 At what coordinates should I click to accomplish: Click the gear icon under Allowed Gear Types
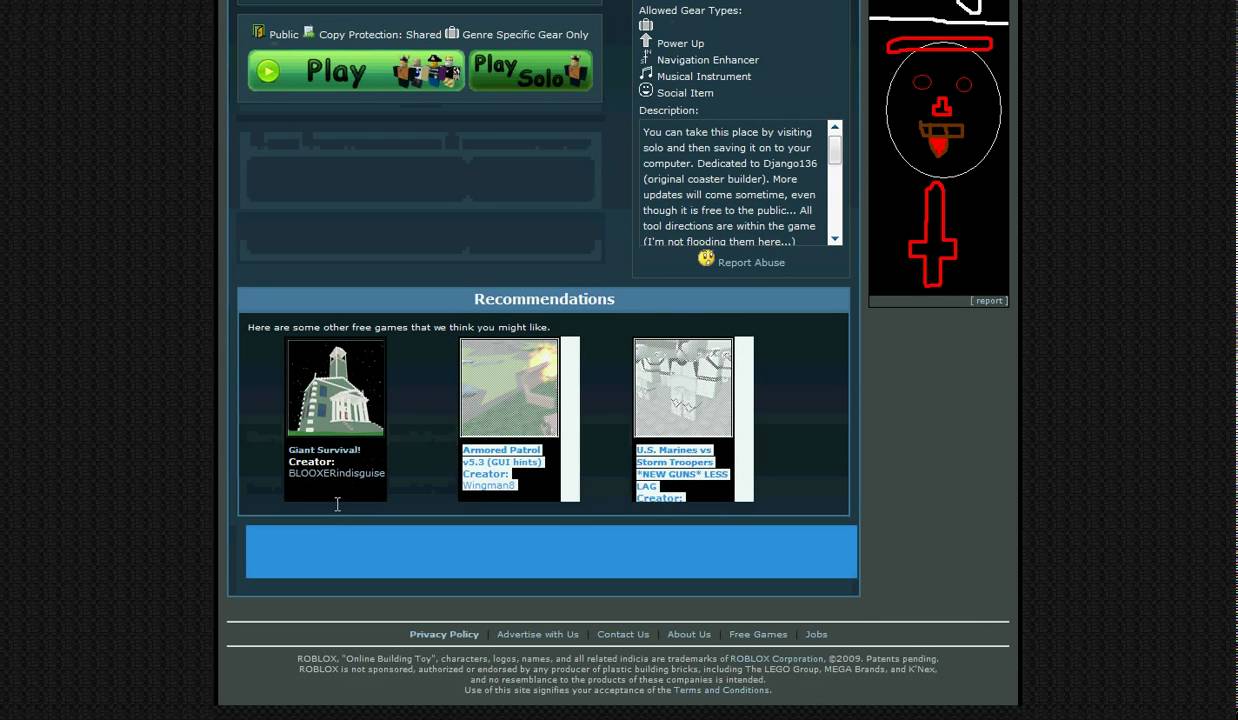click(x=646, y=25)
